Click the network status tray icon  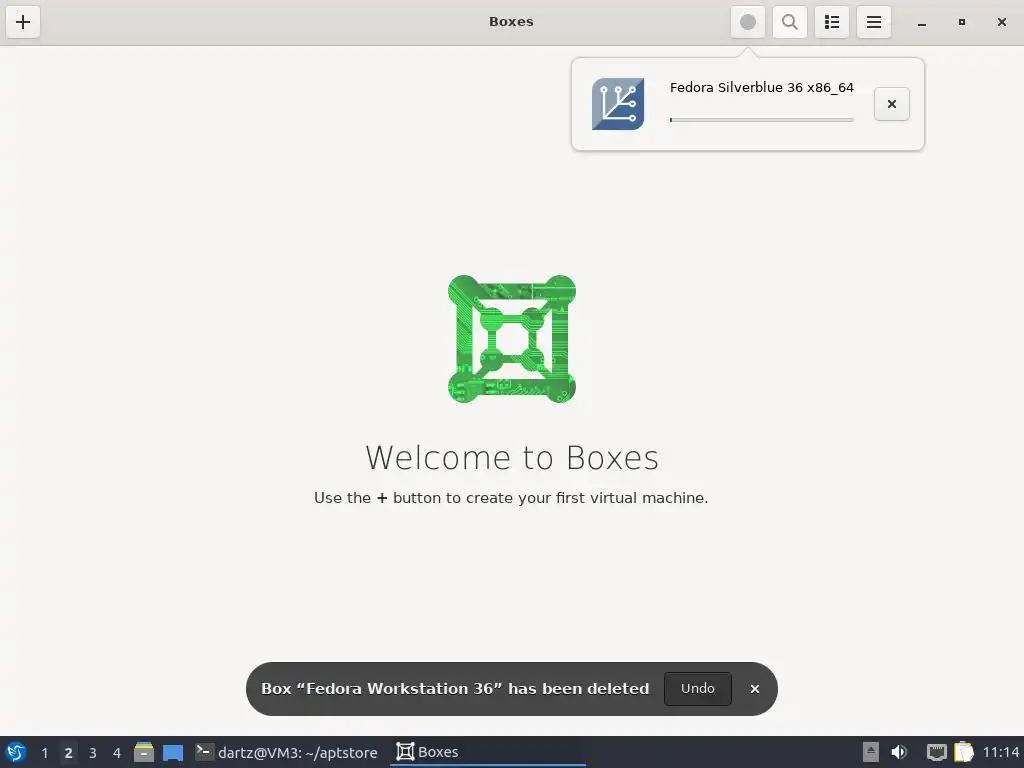[x=936, y=752]
